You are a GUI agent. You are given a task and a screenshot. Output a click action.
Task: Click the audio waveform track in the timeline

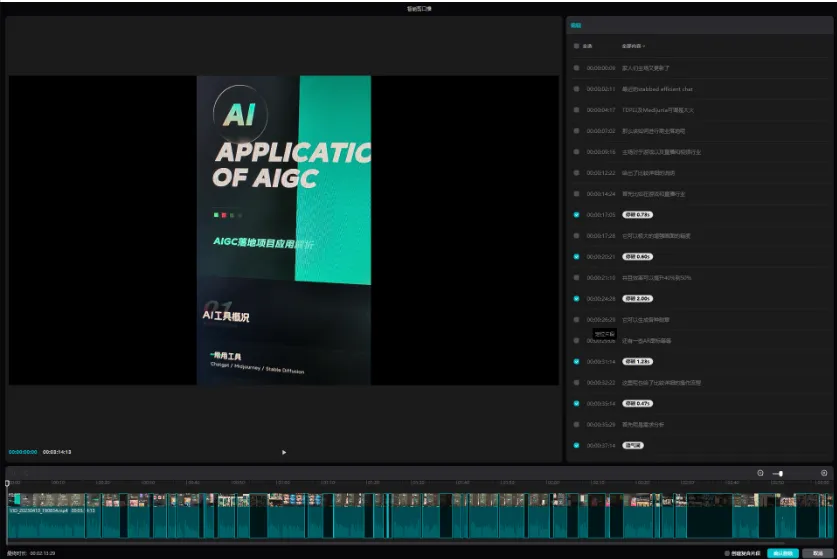[420, 523]
